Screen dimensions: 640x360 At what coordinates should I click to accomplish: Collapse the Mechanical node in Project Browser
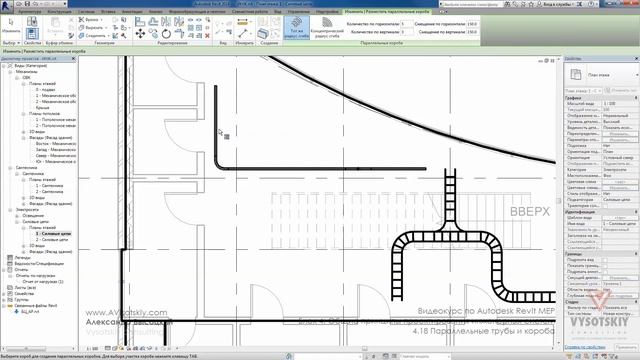point(10,71)
